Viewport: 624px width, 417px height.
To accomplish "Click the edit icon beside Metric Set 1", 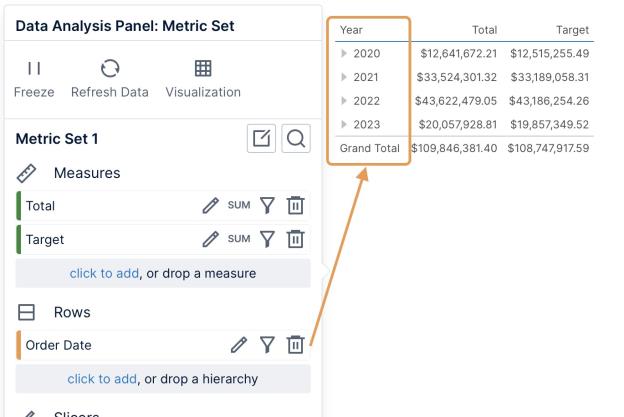I will tap(262, 140).
